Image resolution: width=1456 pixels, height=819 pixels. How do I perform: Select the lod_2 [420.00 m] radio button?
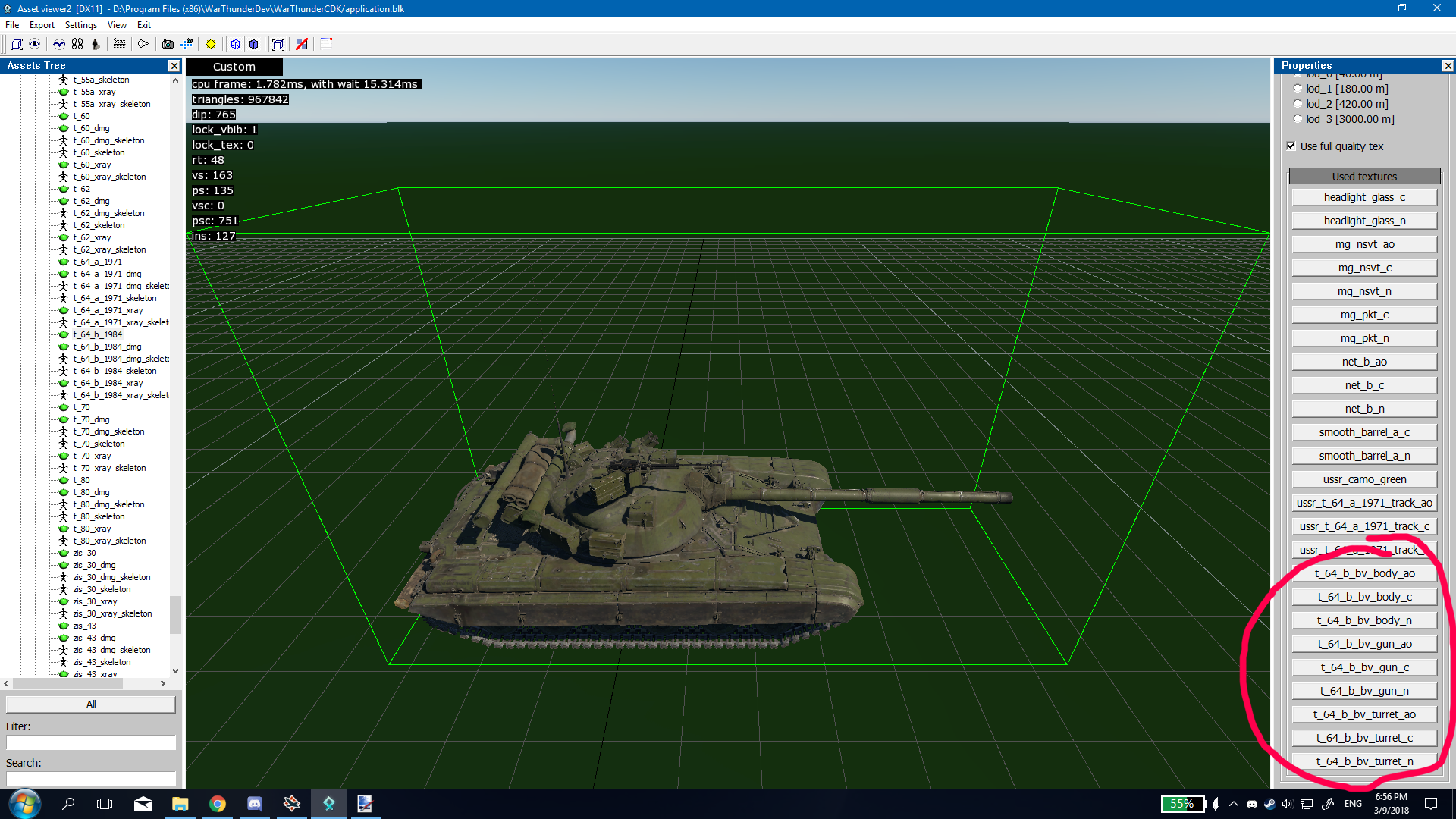click(1298, 104)
